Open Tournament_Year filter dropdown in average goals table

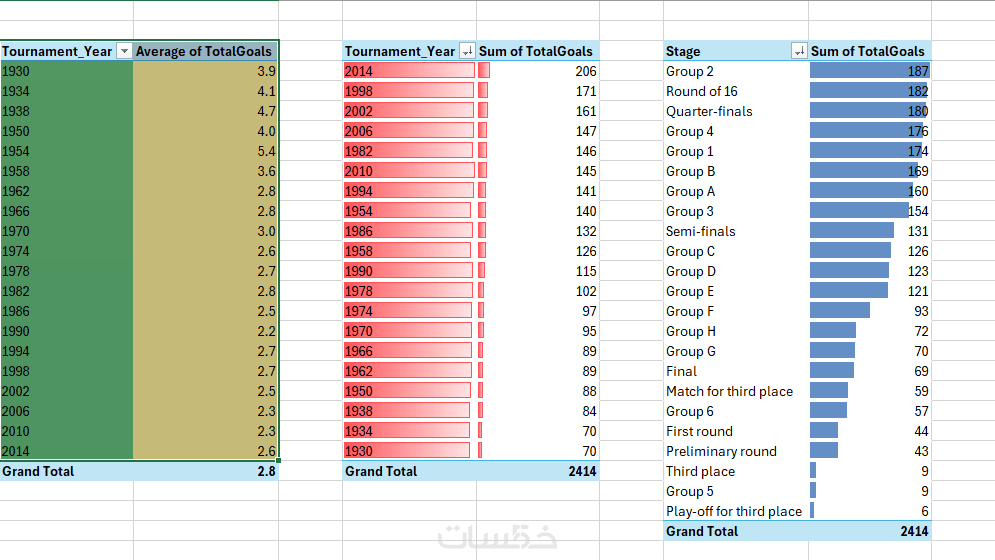point(124,51)
